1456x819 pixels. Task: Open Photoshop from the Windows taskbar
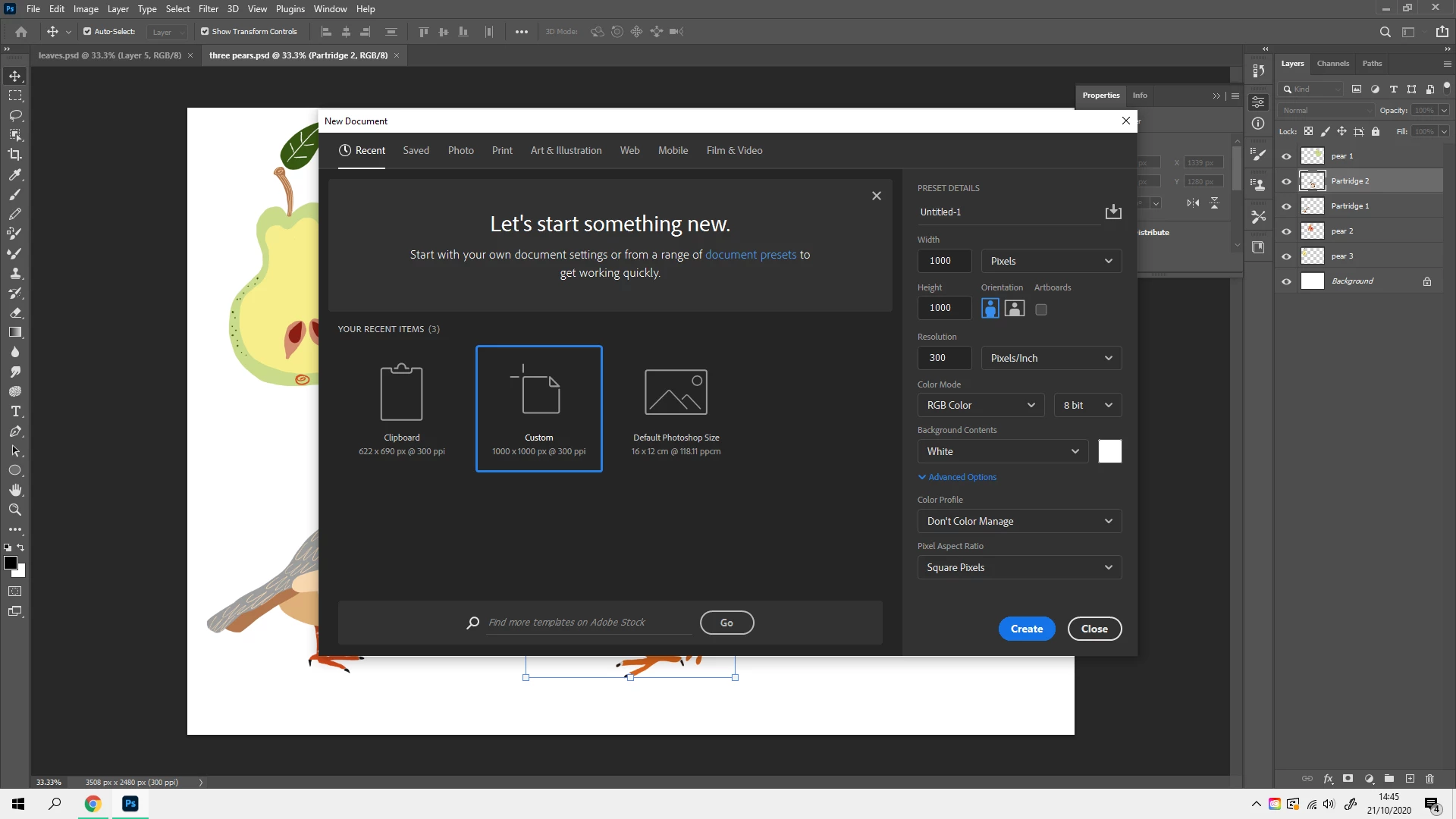[x=130, y=804]
